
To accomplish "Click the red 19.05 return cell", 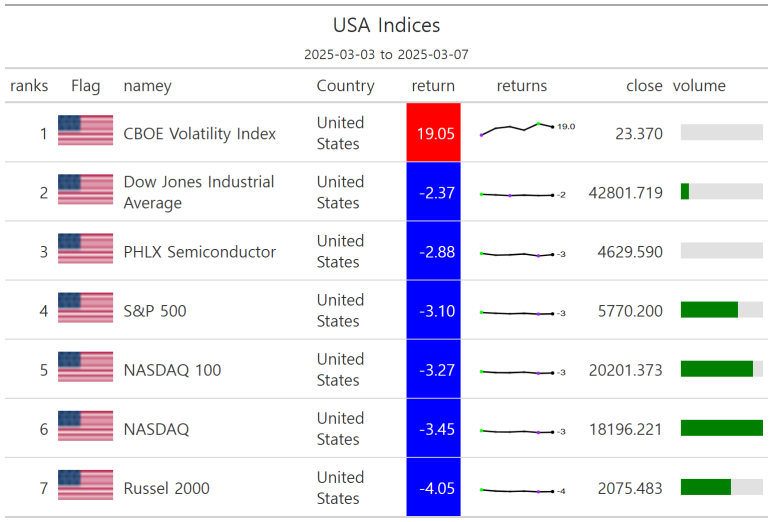I will tap(433, 132).
